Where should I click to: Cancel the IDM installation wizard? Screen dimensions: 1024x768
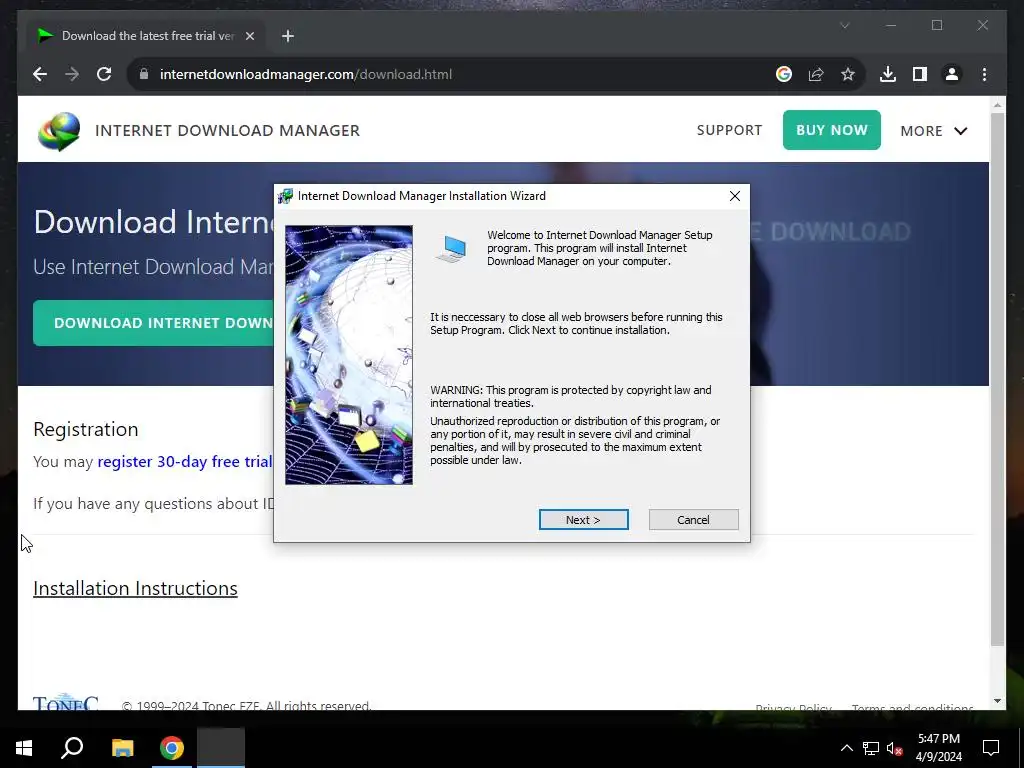pyautogui.click(x=694, y=520)
